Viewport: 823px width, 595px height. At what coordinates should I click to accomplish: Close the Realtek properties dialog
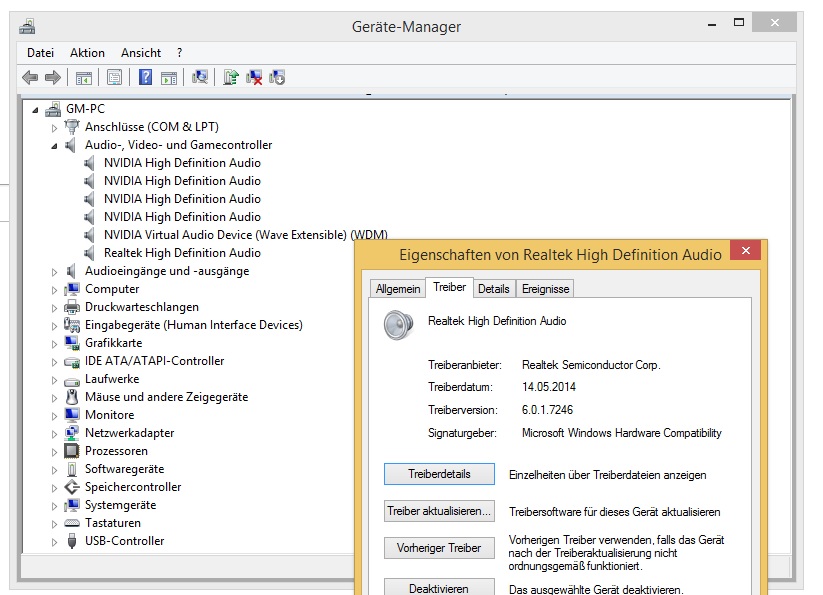tap(746, 250)
